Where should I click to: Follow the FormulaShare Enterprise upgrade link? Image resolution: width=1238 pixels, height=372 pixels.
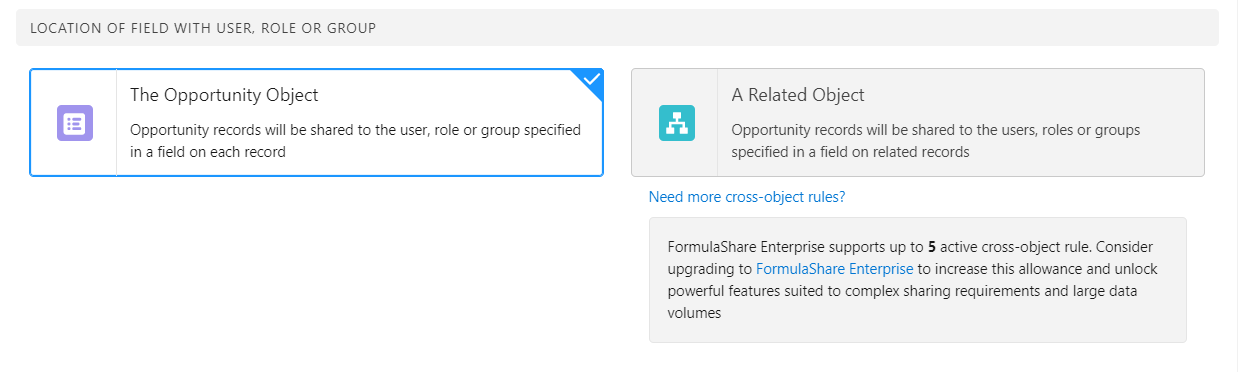click(834, 269)
